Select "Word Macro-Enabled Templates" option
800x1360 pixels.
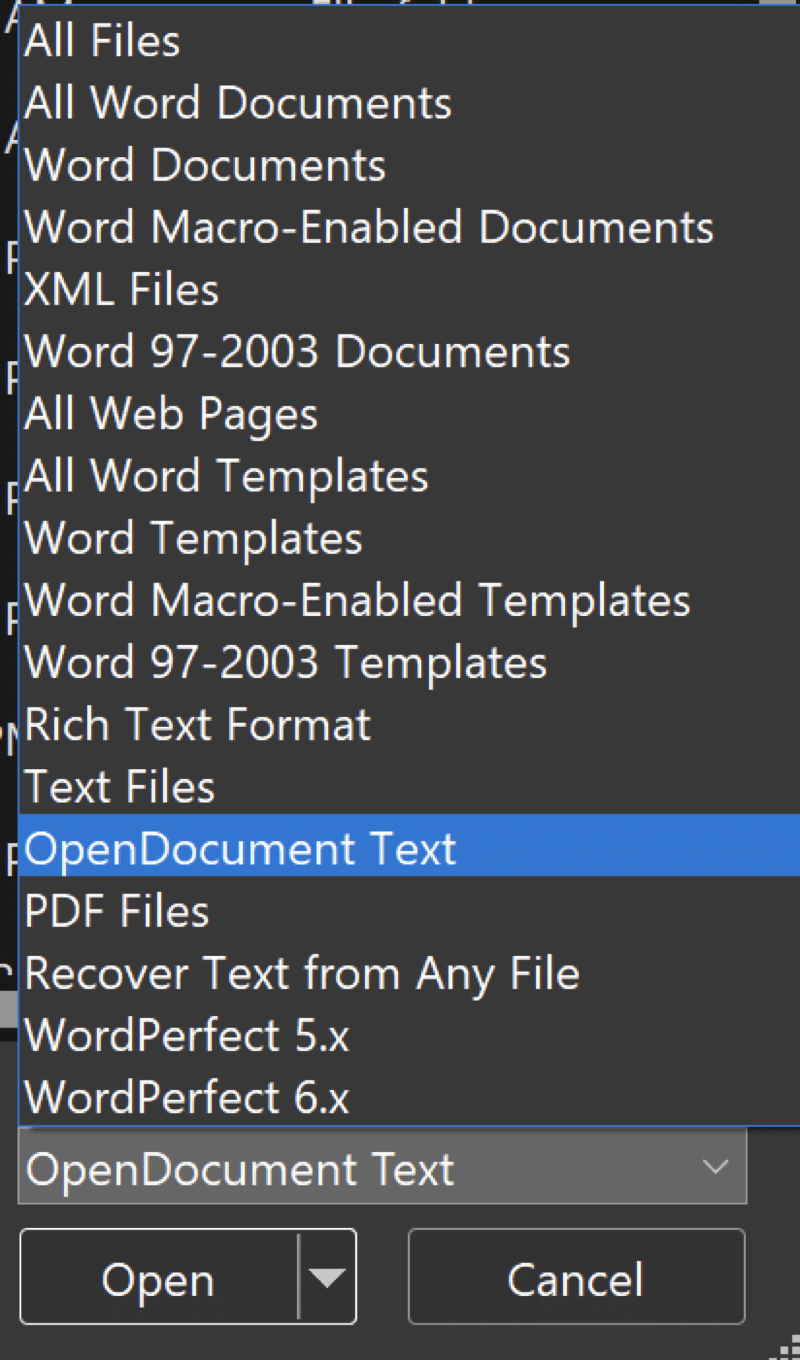coord(357,600)
